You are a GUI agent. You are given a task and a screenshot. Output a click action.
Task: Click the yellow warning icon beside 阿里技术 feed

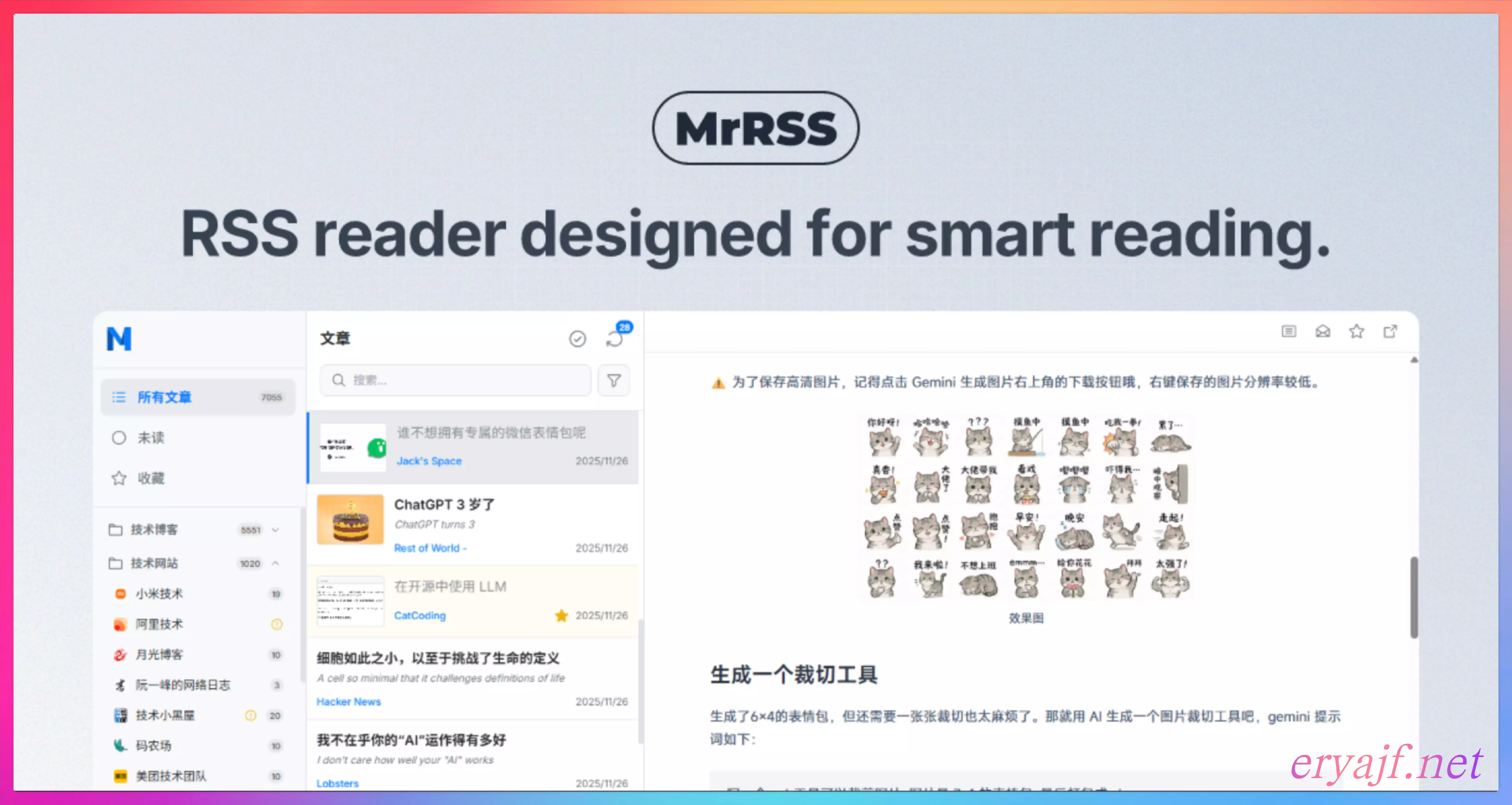click(277, 624)
